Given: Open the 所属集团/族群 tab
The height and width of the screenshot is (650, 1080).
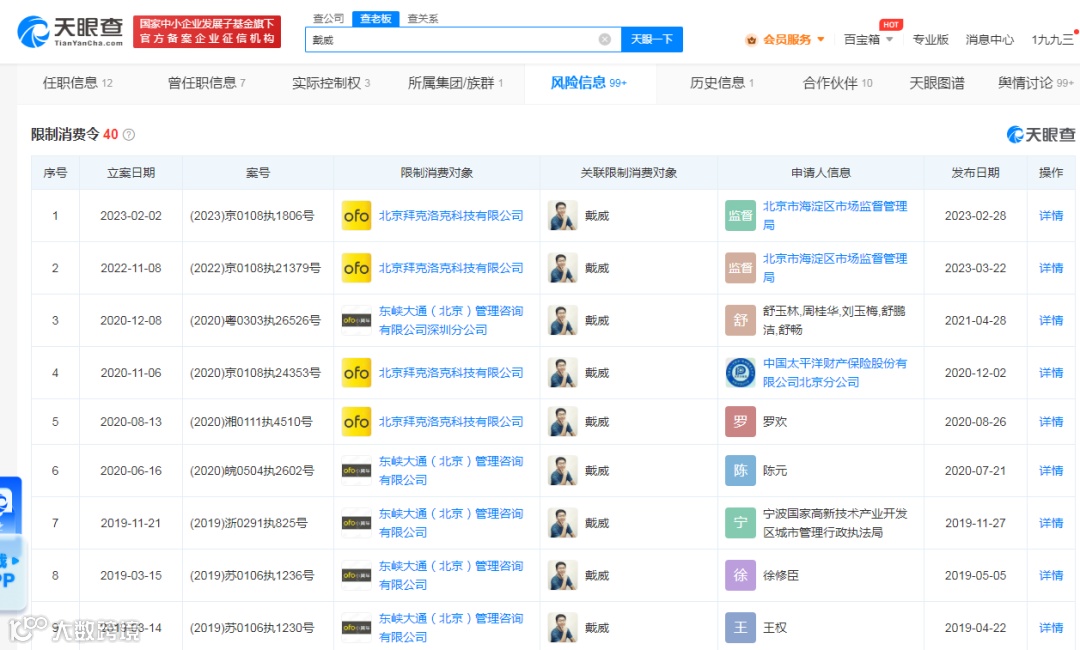Looking at the screenshot, I should point(455,83).
